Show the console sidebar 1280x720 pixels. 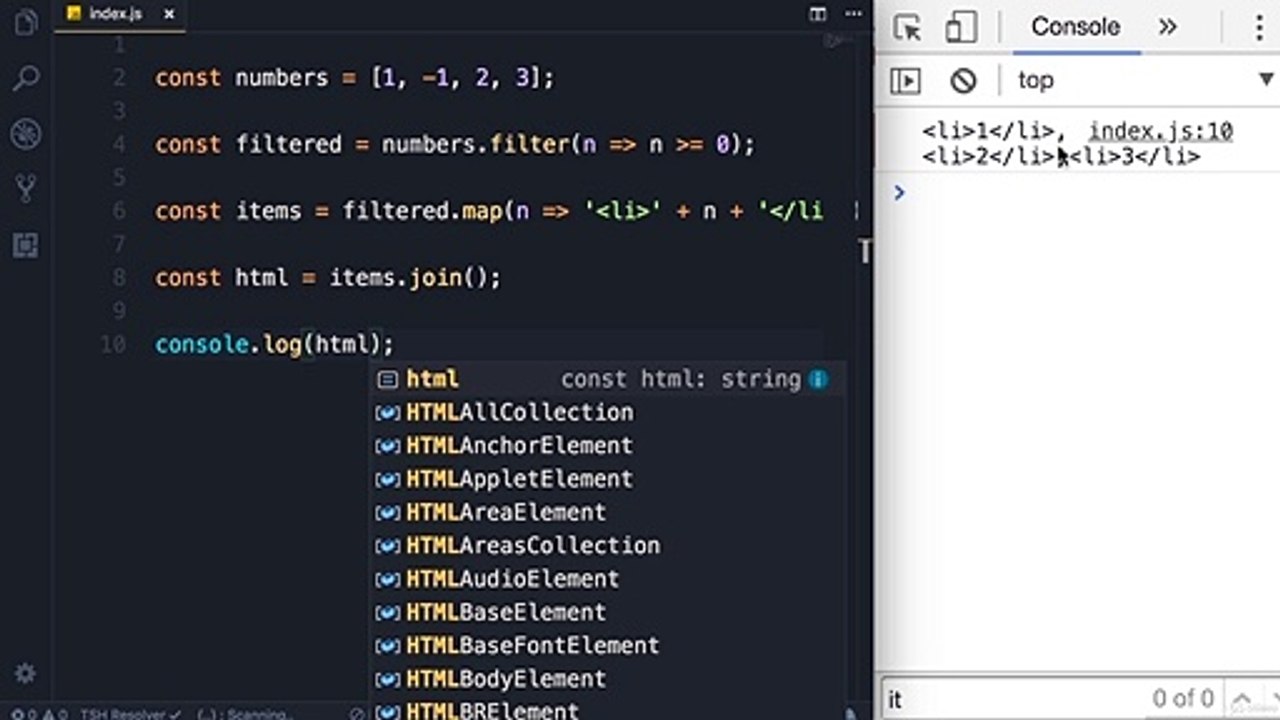click(905, 80)
